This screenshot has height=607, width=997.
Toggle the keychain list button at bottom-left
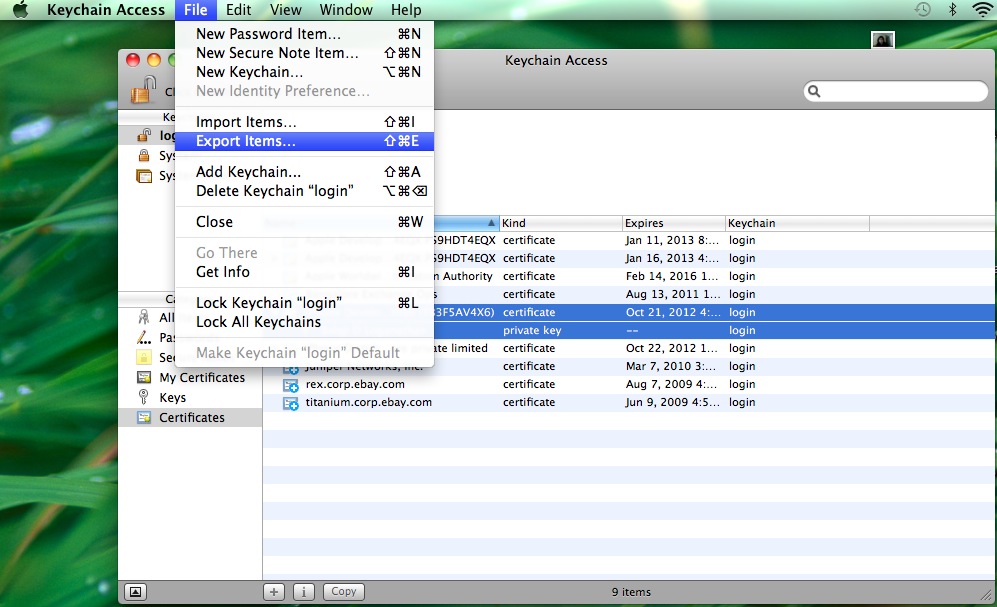[135, 592]
